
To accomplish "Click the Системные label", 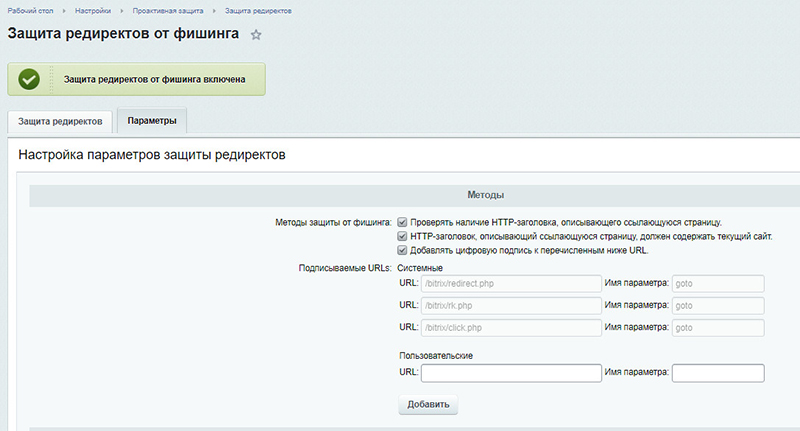I will tap(420, 268).
